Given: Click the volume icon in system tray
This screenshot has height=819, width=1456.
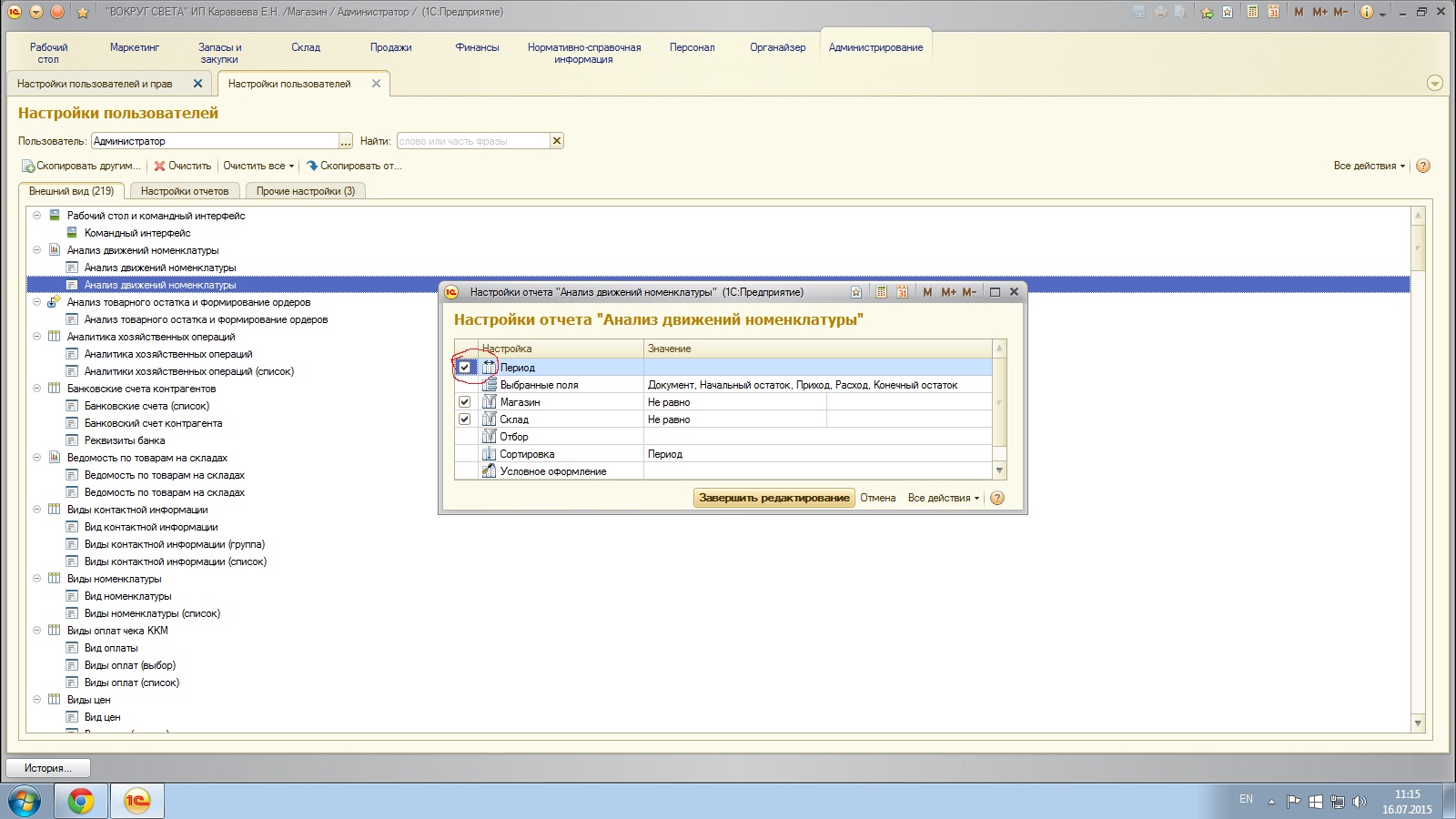Looking at the screenshot, I should (1360, 802).
